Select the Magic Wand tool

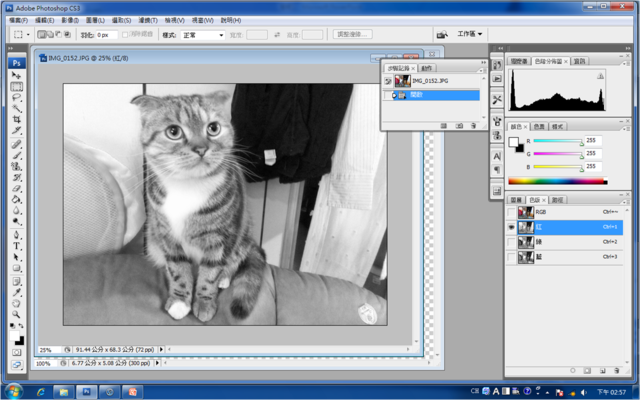(16, 108)
